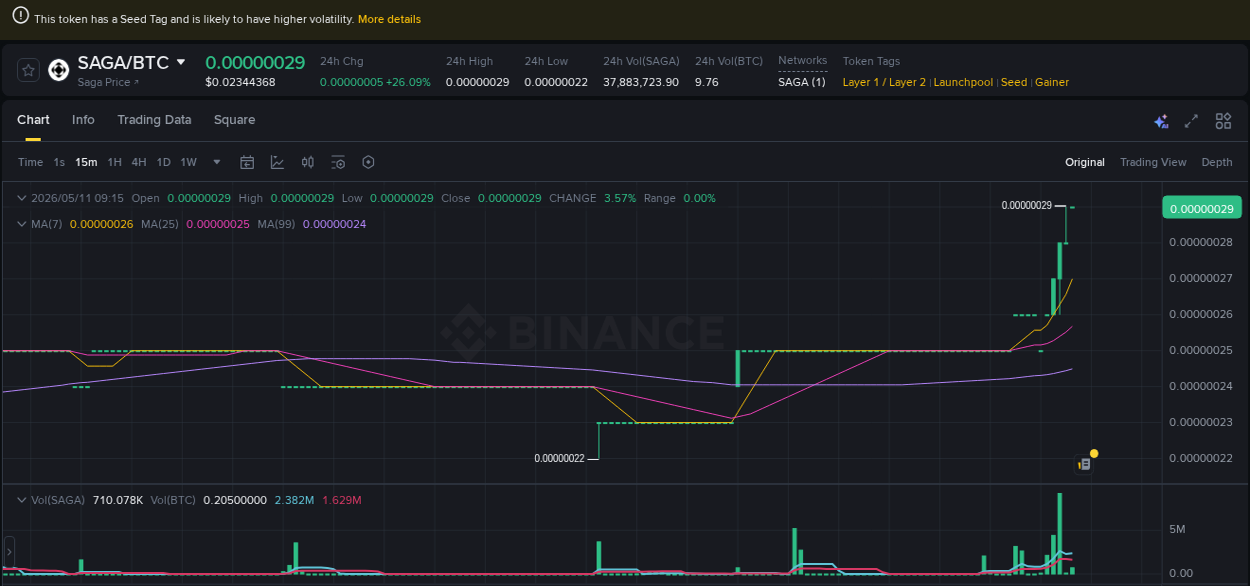
Task: Switch to Depth chart view
Action: click(1217, 162)
